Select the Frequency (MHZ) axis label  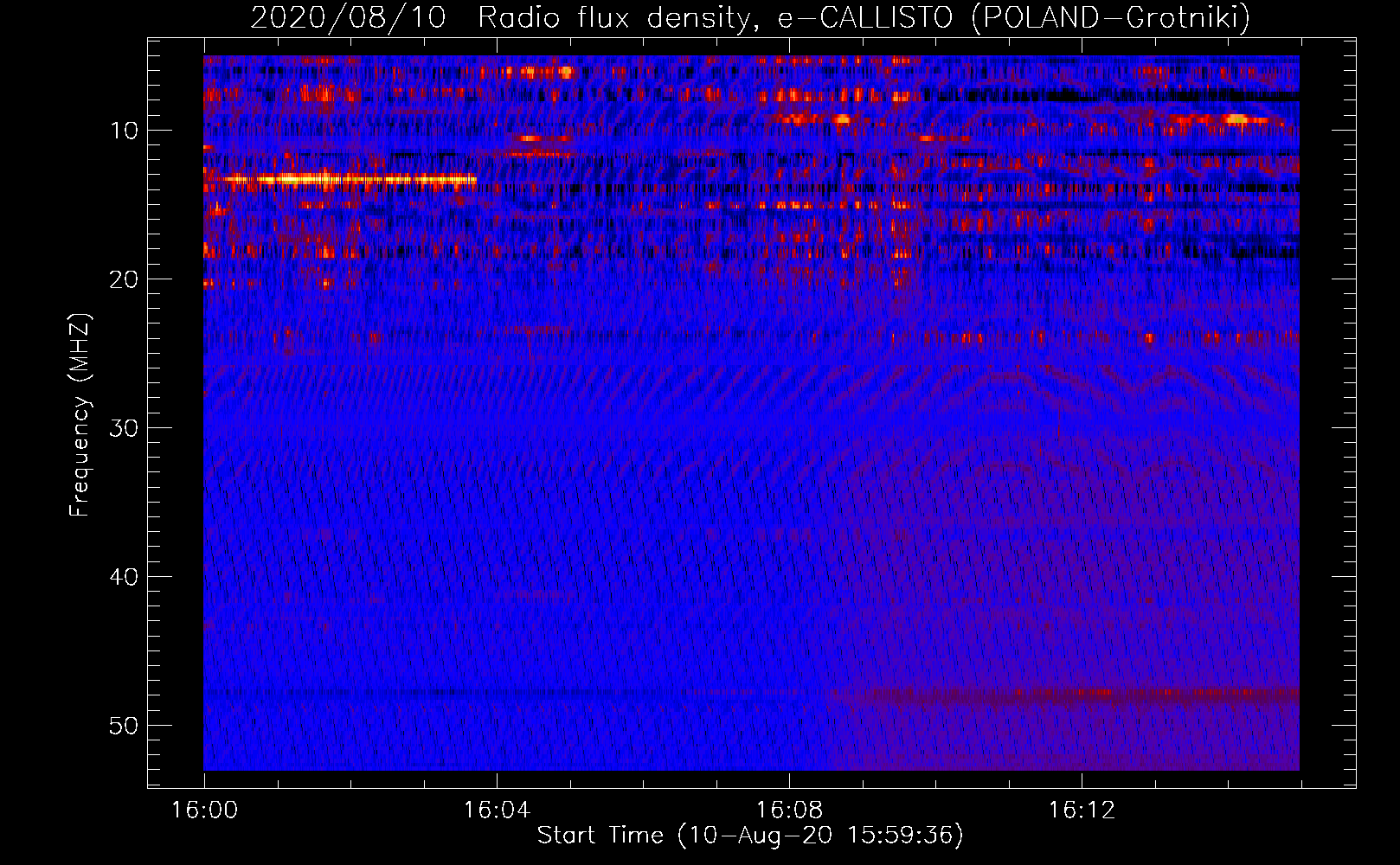[x=80, y=415]
